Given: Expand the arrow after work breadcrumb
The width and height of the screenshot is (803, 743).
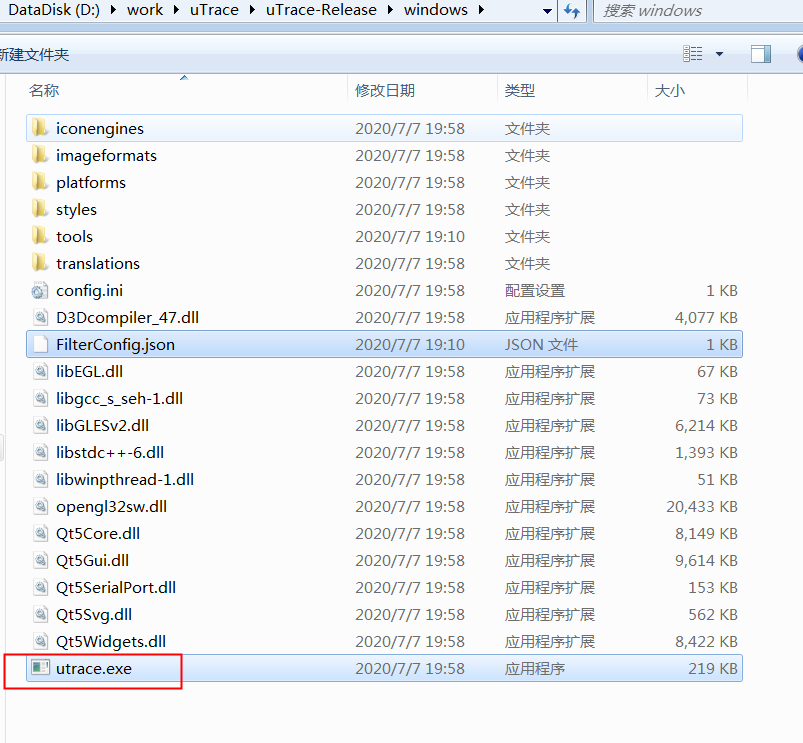Looking at the screenshot, I should coord(176,10).
